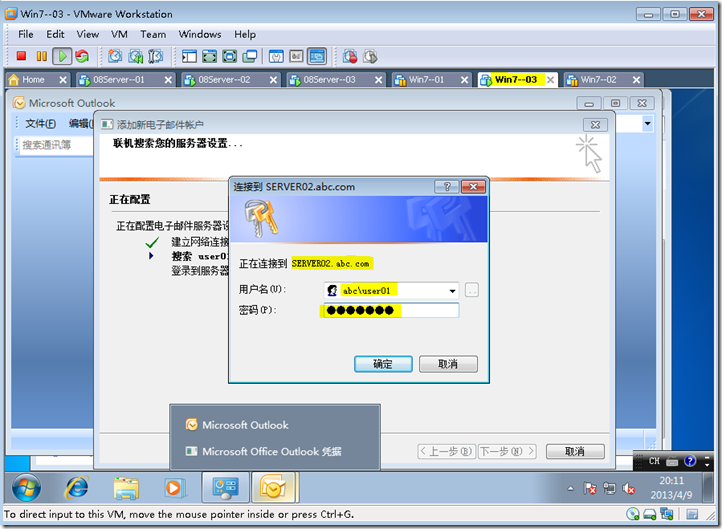Click the muted volume tray icon
This screenshot has width=722, height=529.
629,488
